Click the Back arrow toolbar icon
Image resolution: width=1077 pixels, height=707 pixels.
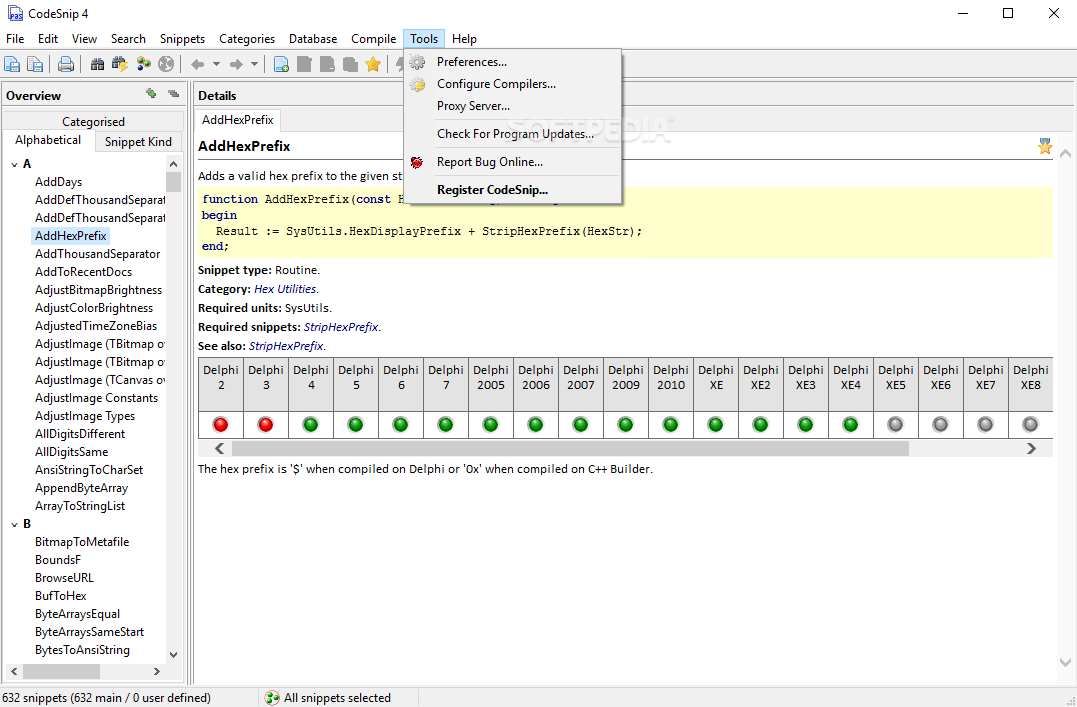click(198, 65)
